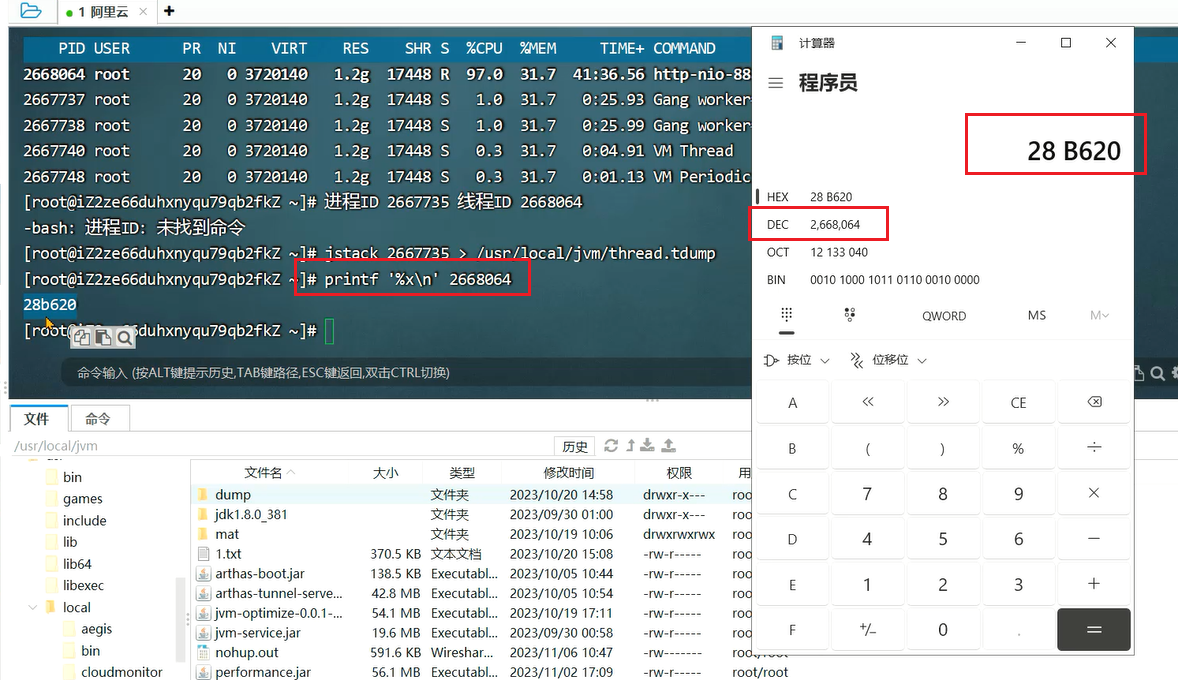1178x680 pixels.
Task: Add a new session tab with plus icon
Action: pos(169,11)
